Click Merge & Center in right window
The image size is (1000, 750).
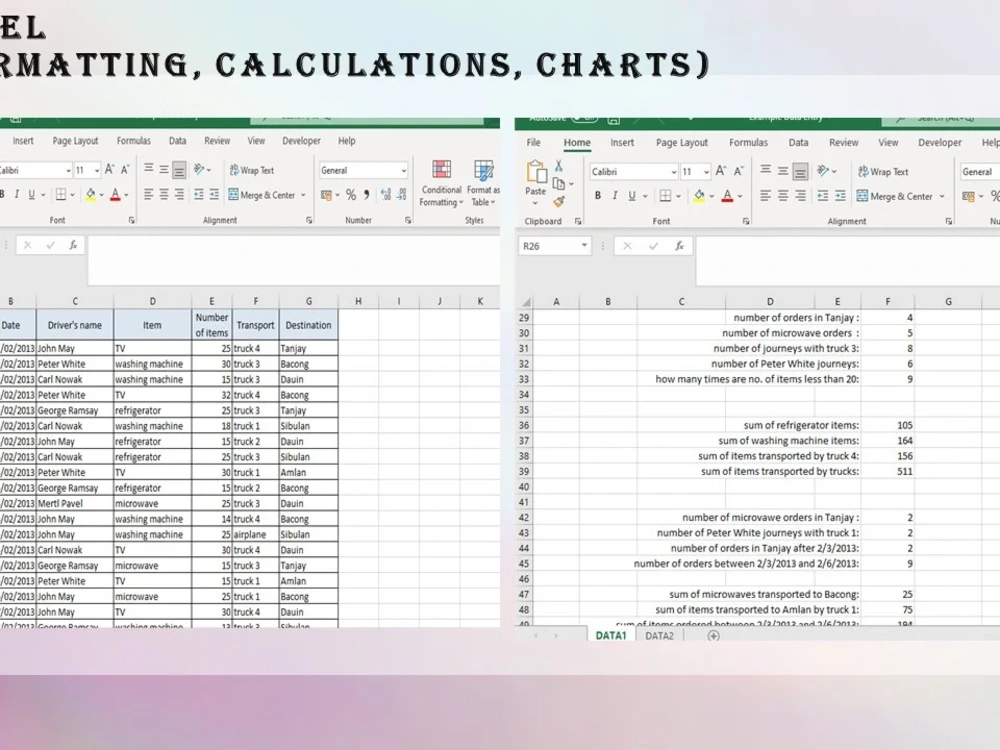coord(895,196)
